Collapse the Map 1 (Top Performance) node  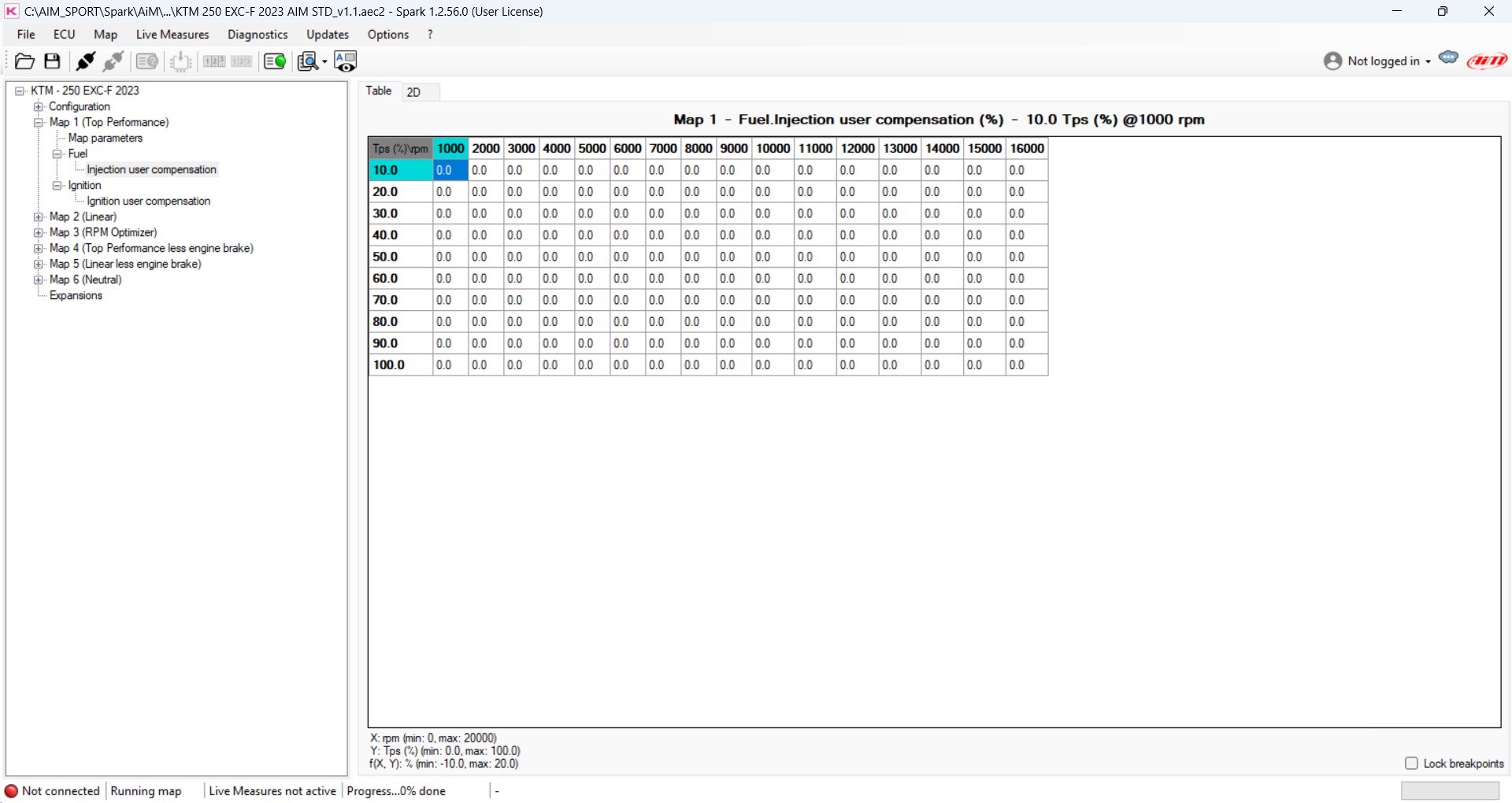38,123
